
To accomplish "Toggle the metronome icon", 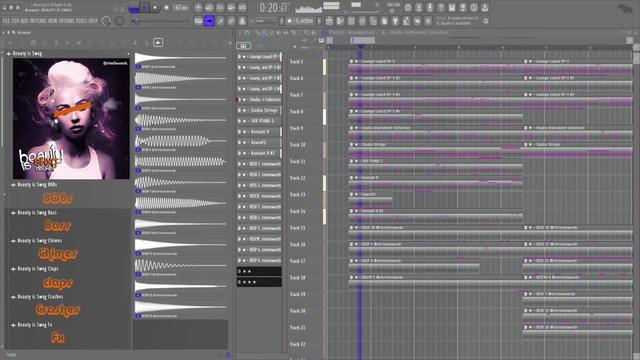I will click(x=198, y=7).
